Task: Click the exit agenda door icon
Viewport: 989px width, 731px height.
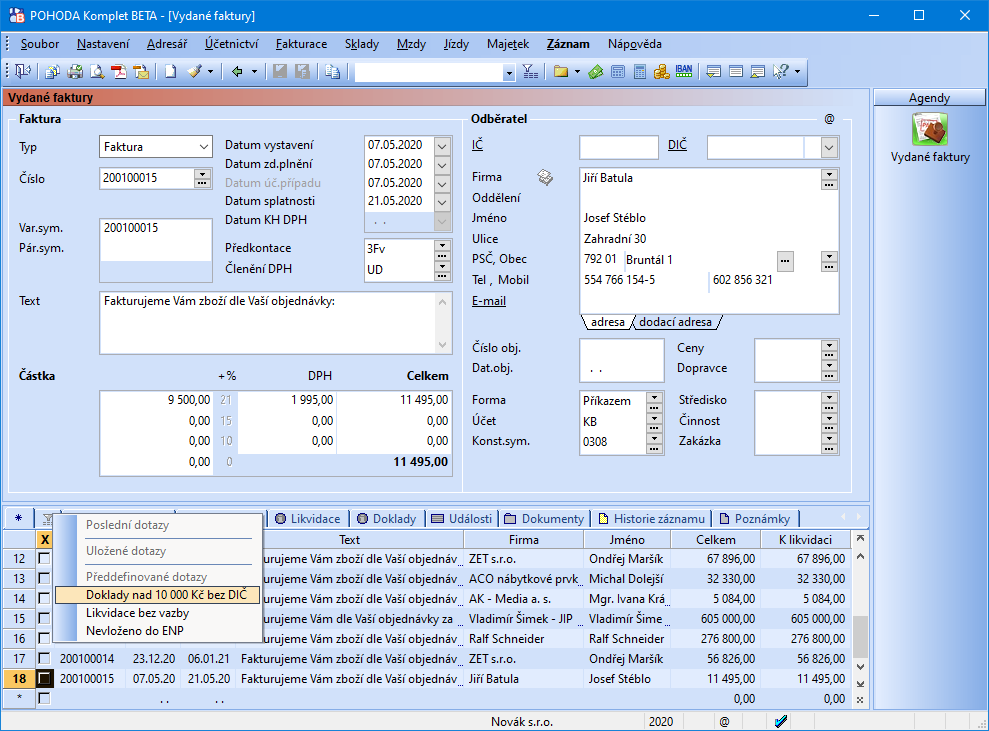Action: (x=23, y=72)
